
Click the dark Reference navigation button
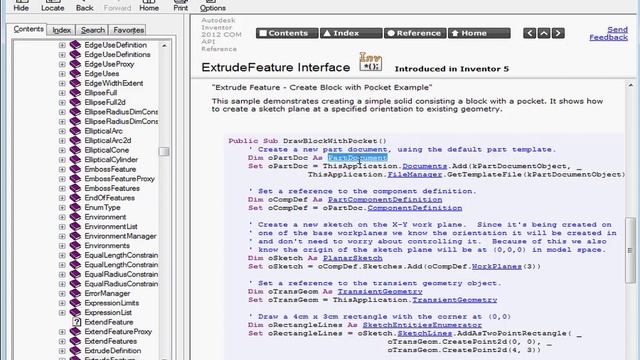(415, 33)
